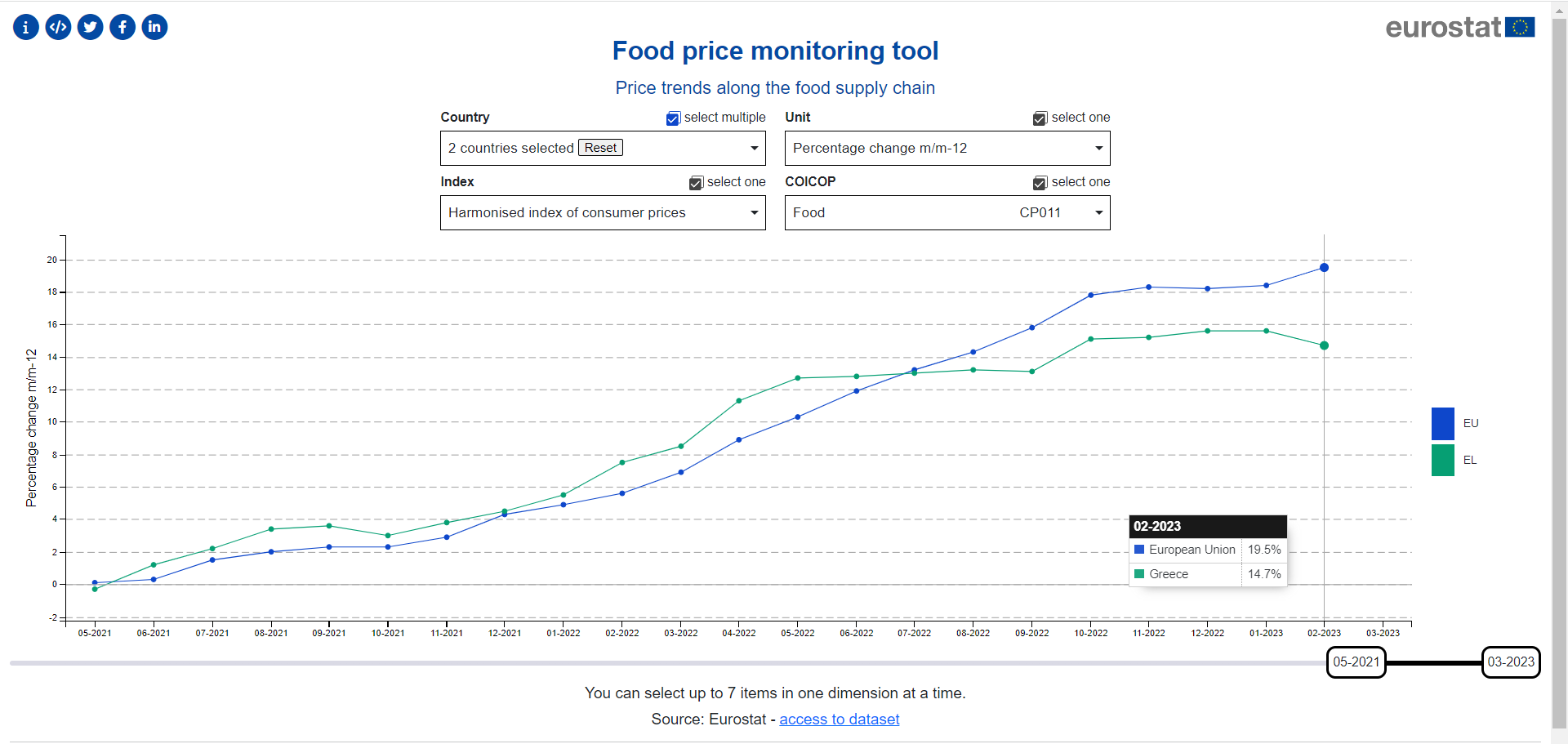Toggle Index select one checkbox
The image size is (1568, 744).
696,183
